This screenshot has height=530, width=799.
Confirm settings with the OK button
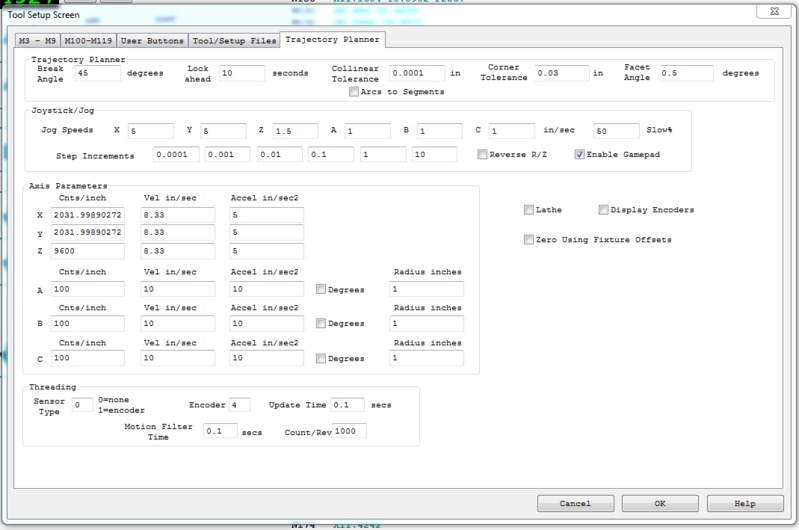(x=659, y=503)
